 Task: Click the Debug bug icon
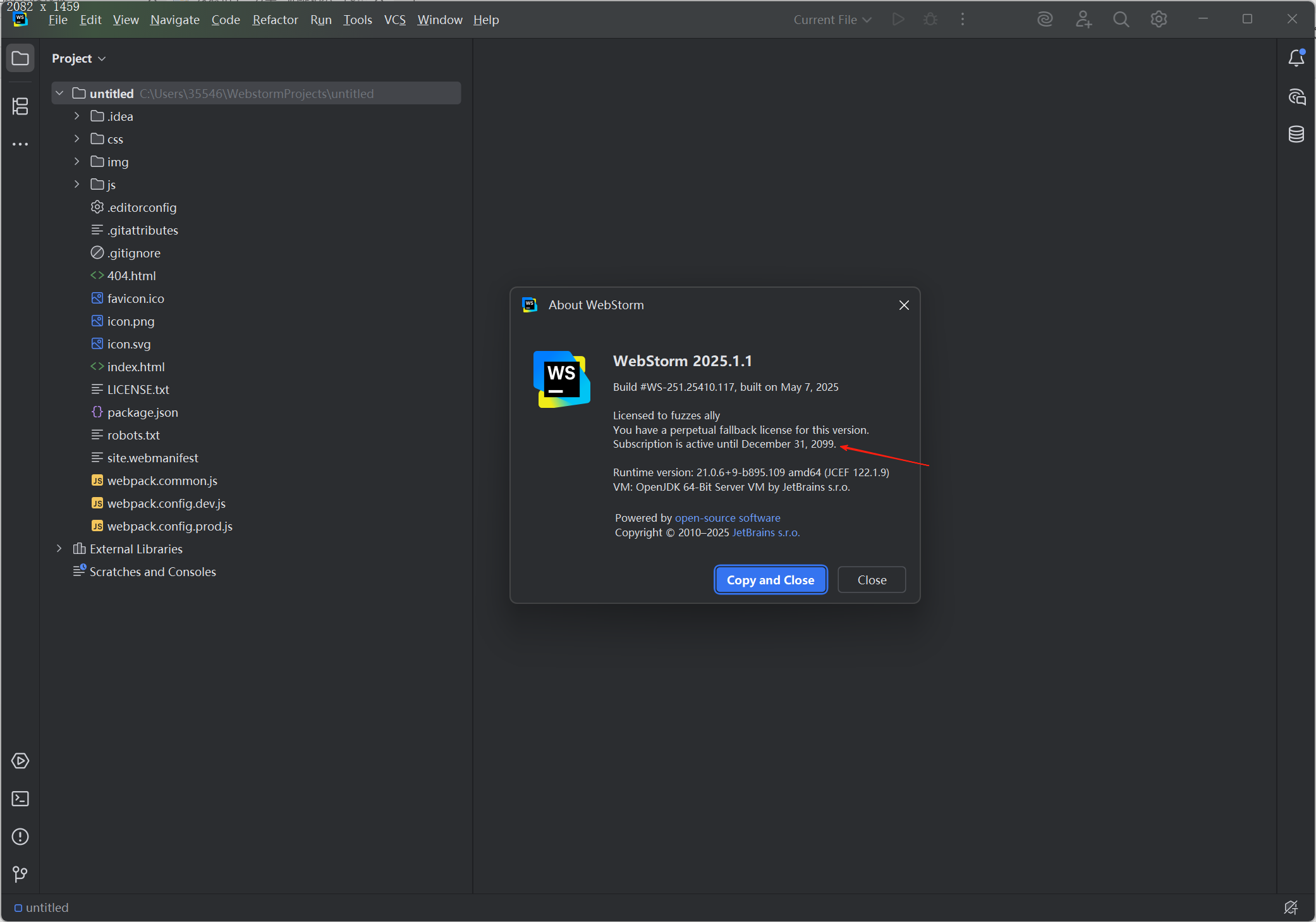[x=930, y=20]
